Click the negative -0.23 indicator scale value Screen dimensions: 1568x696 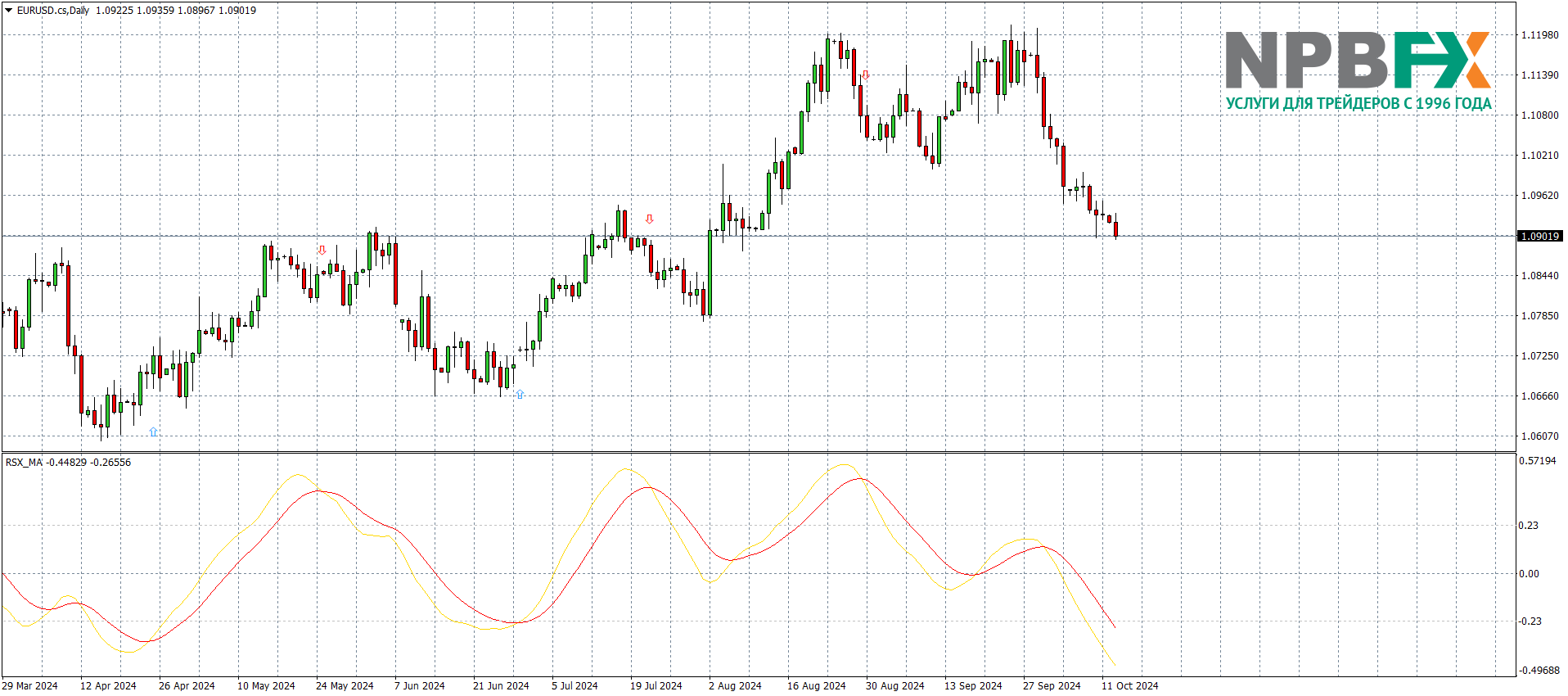click(1530, 621)
